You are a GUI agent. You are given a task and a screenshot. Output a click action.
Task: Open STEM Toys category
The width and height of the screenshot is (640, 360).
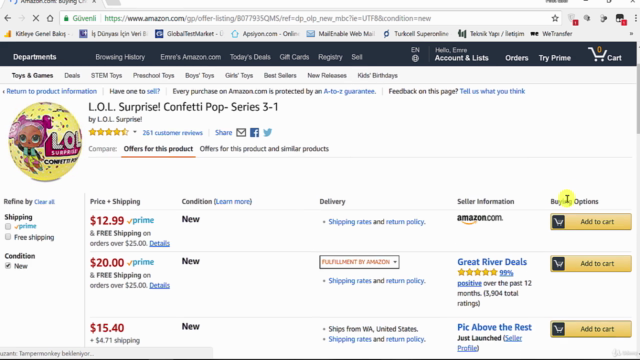(x=107, y=76)
